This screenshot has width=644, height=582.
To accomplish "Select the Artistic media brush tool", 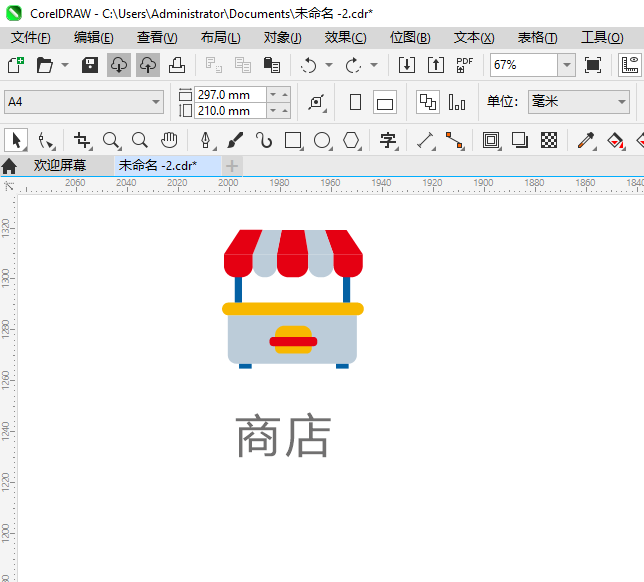I will point(235,140).
